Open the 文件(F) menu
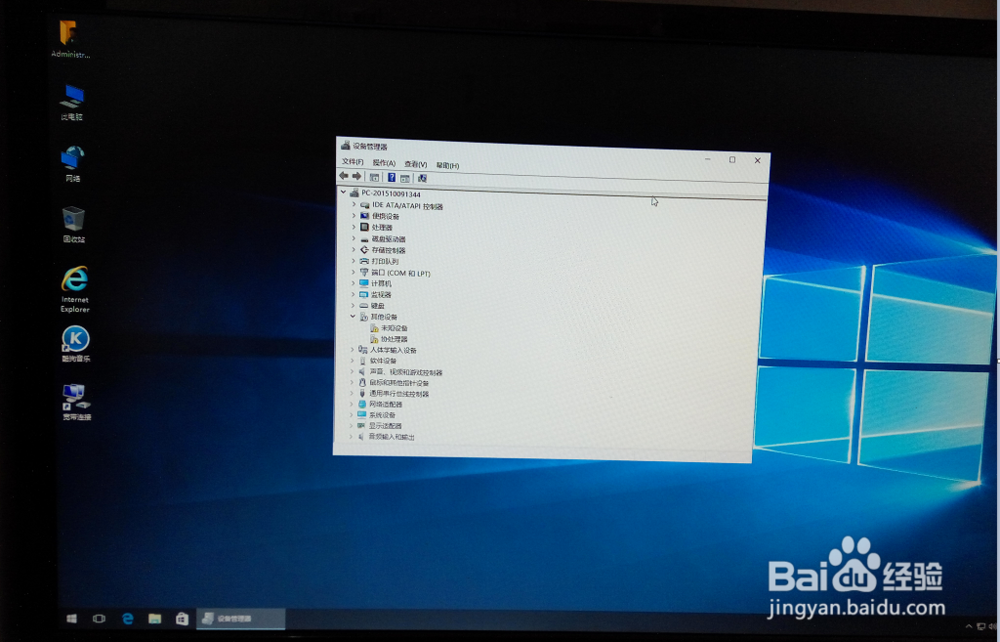 point(353,163)
